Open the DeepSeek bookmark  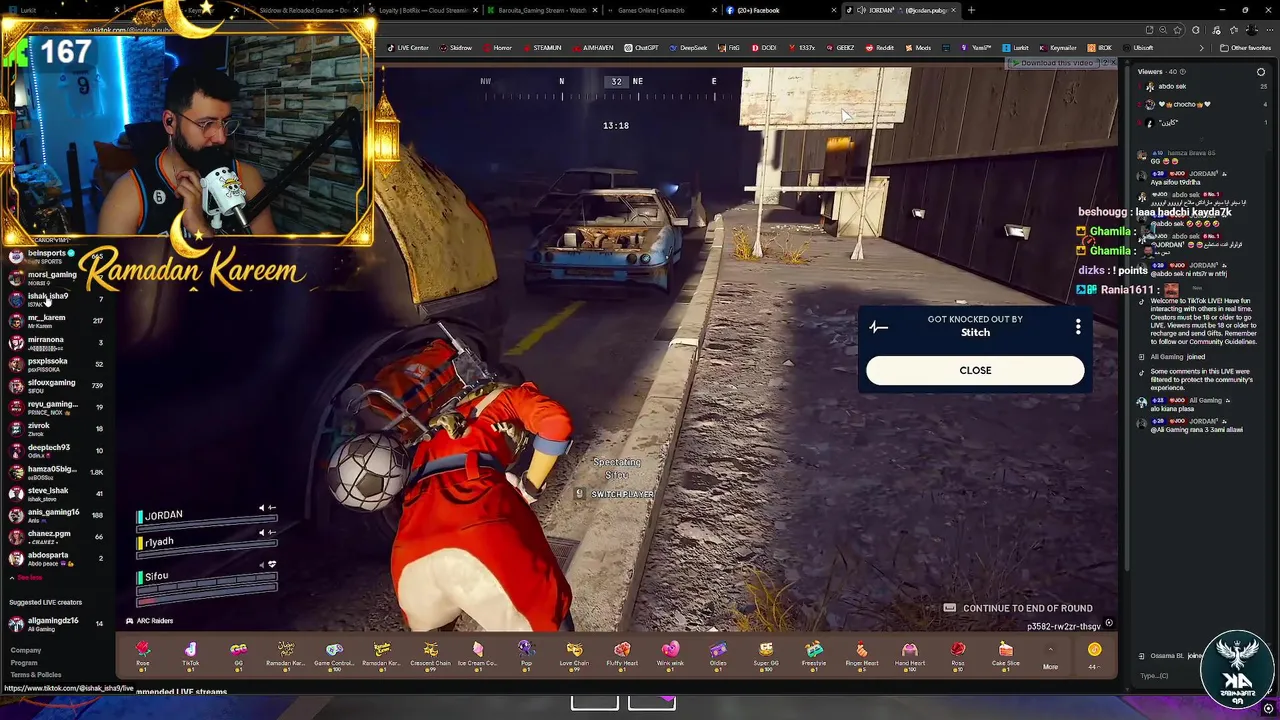[688, 48]
